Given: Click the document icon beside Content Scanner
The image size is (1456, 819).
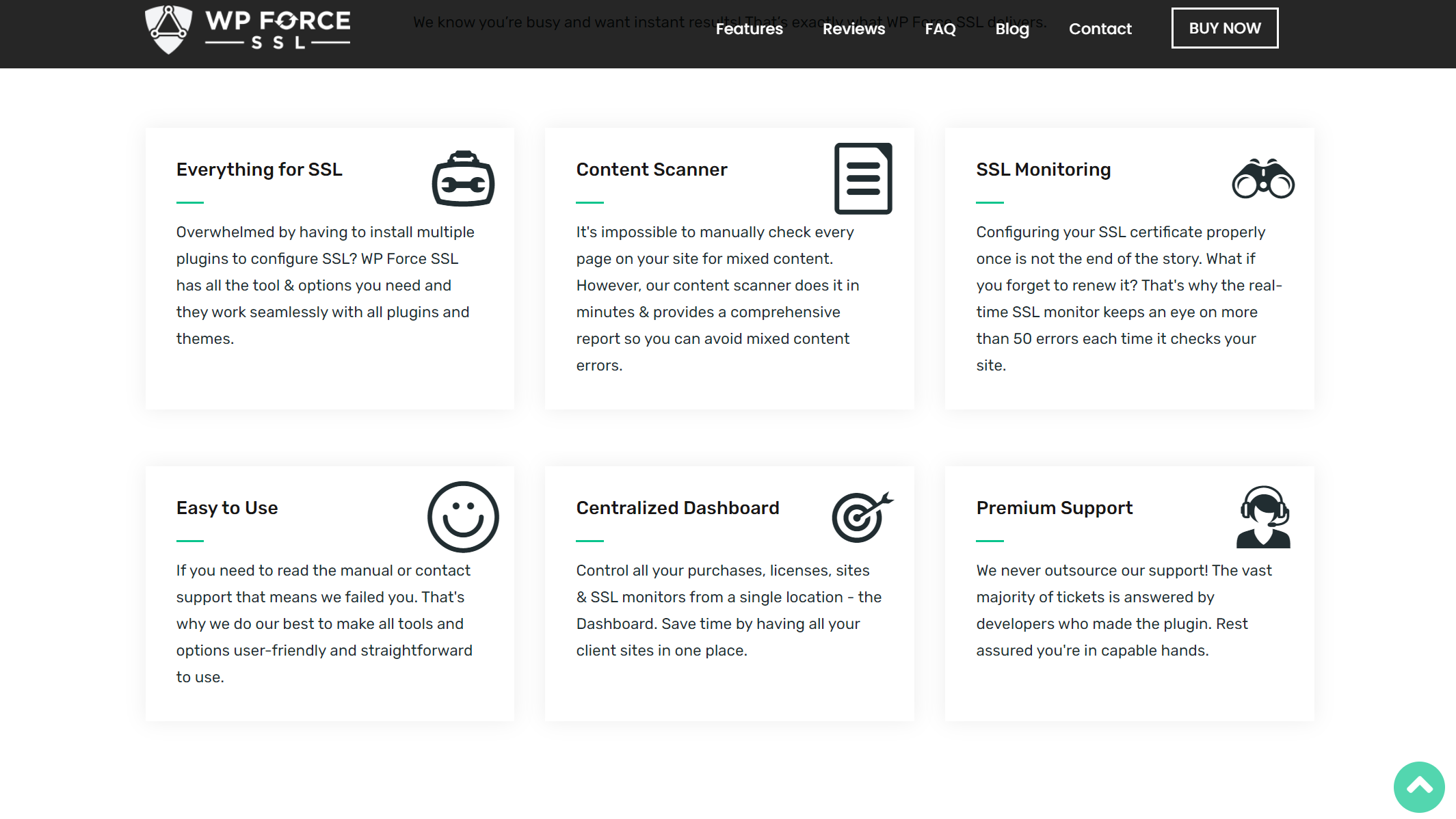Looking at the screenshot, I should point(863,178).
